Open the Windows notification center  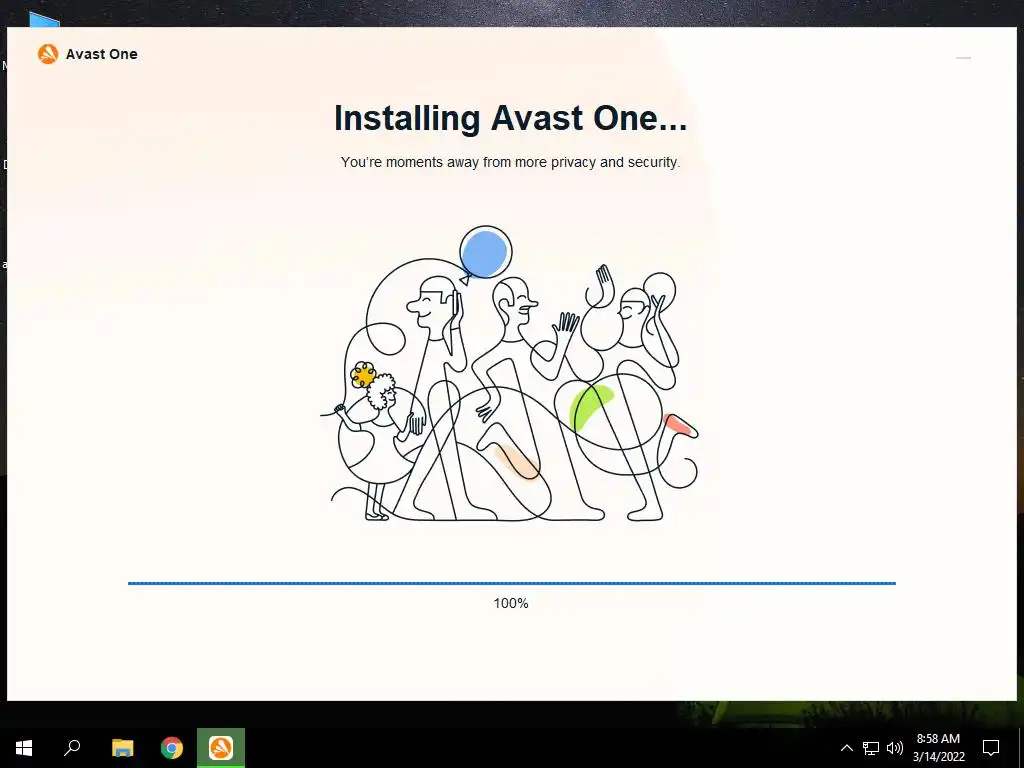(x=991, y=748)
